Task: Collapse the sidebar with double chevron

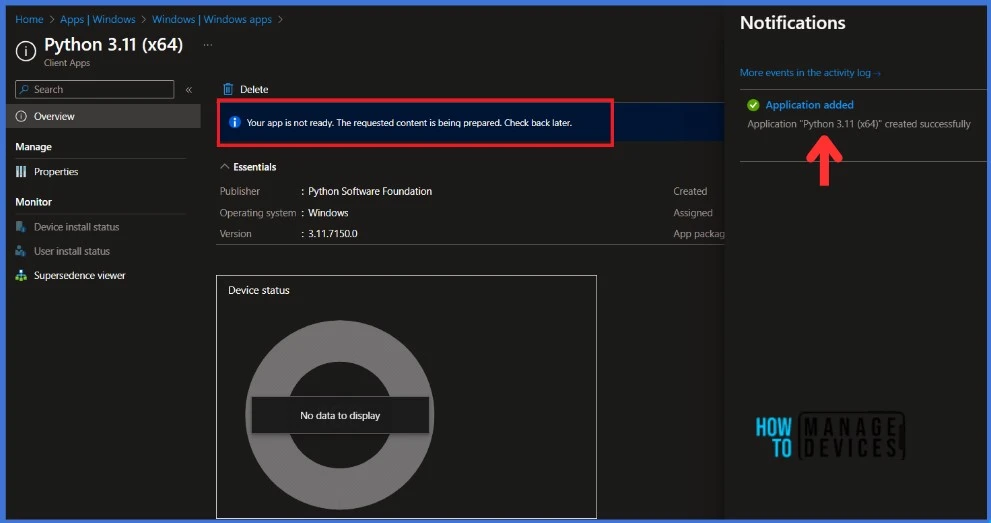Action: click(x=188, y=90)
